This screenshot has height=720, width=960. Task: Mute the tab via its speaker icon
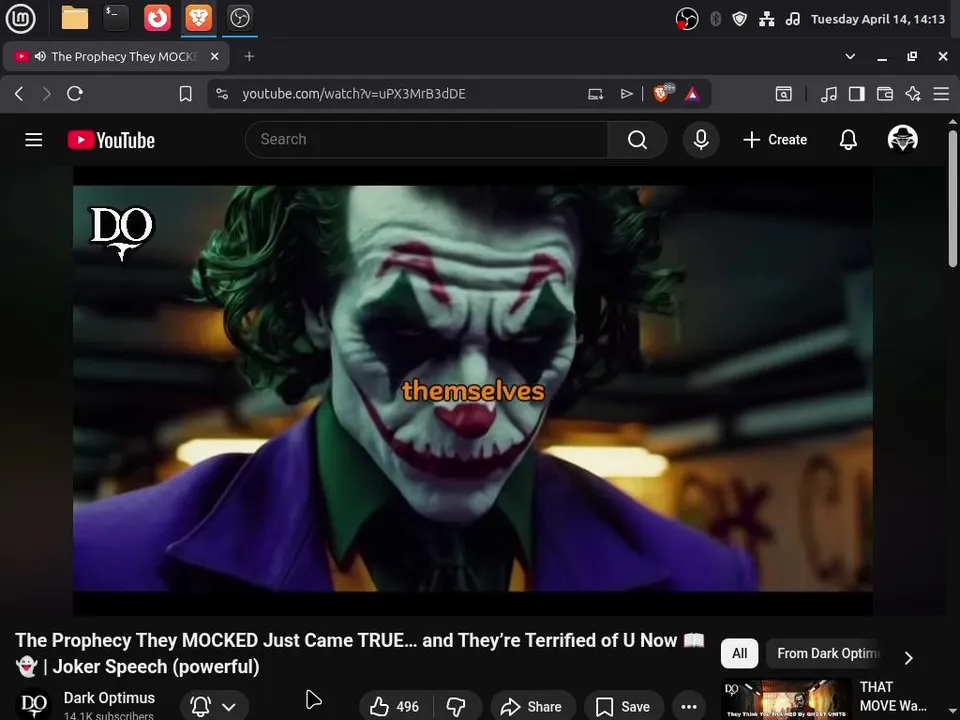[40, 56]
